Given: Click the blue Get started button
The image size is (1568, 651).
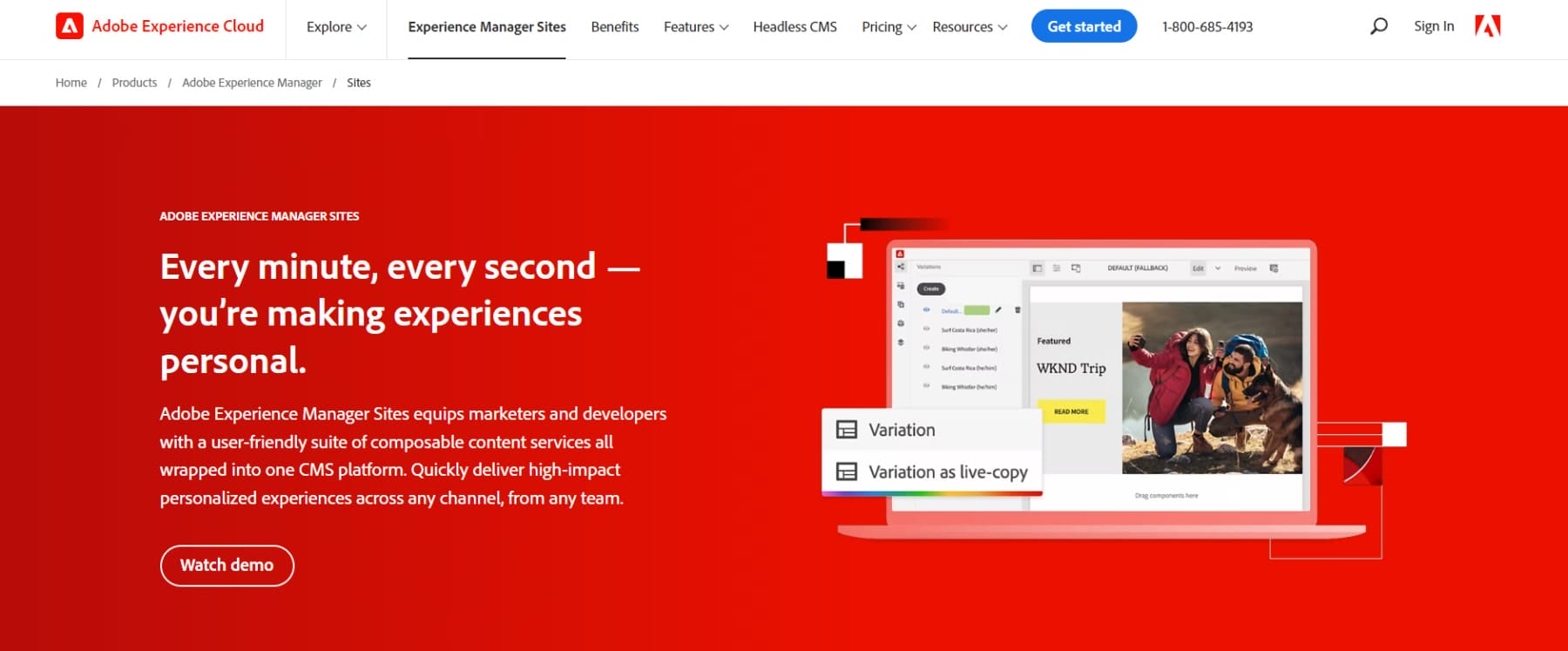Looking at the screenshot, I should pos(1084,26).
